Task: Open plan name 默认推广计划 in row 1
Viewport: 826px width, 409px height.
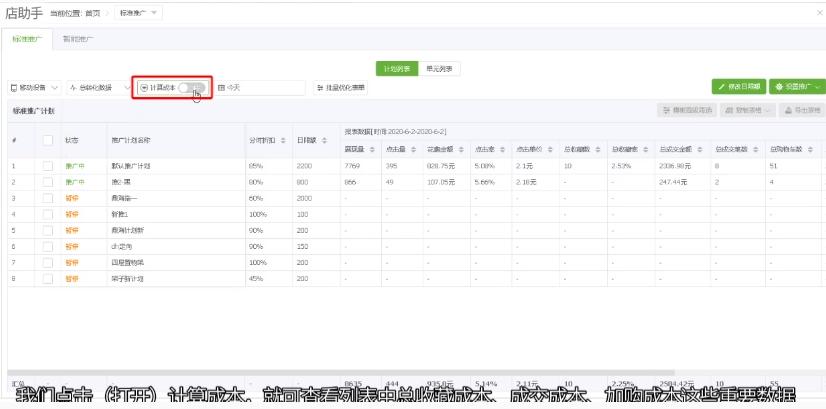Action: [131, 166]
